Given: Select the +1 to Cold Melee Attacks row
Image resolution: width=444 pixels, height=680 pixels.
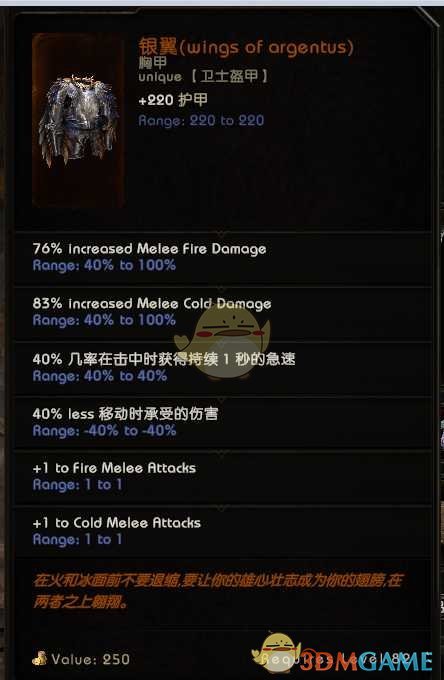Looking at the screenshot, I should [x=223, y=533].
